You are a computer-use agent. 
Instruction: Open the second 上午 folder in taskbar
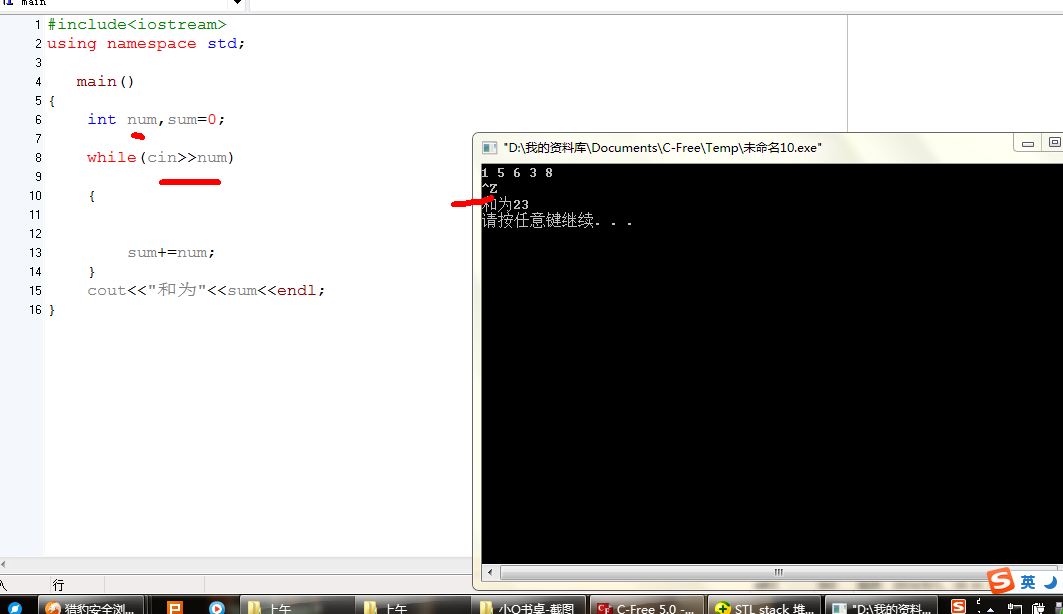(412, 607)
